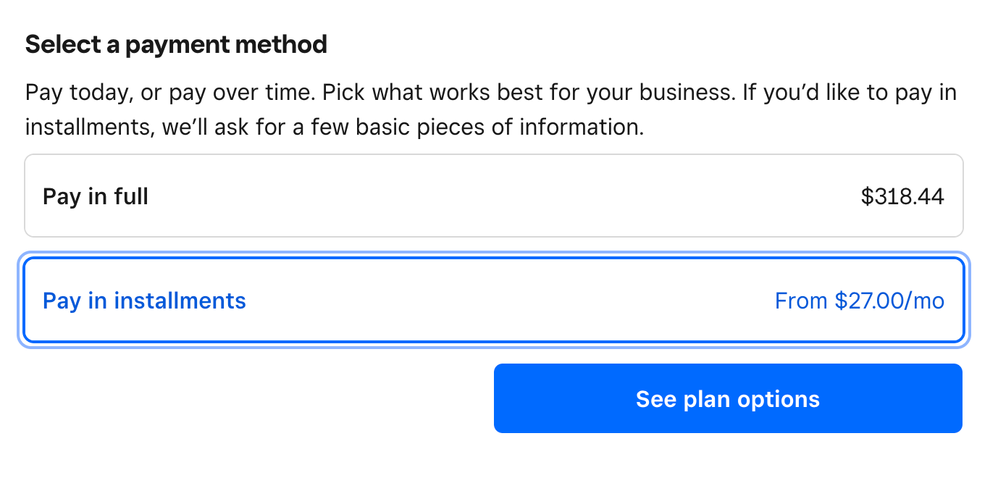Click the word "full" in the first card
Screen dimensions: 998x478
(130, 197)
